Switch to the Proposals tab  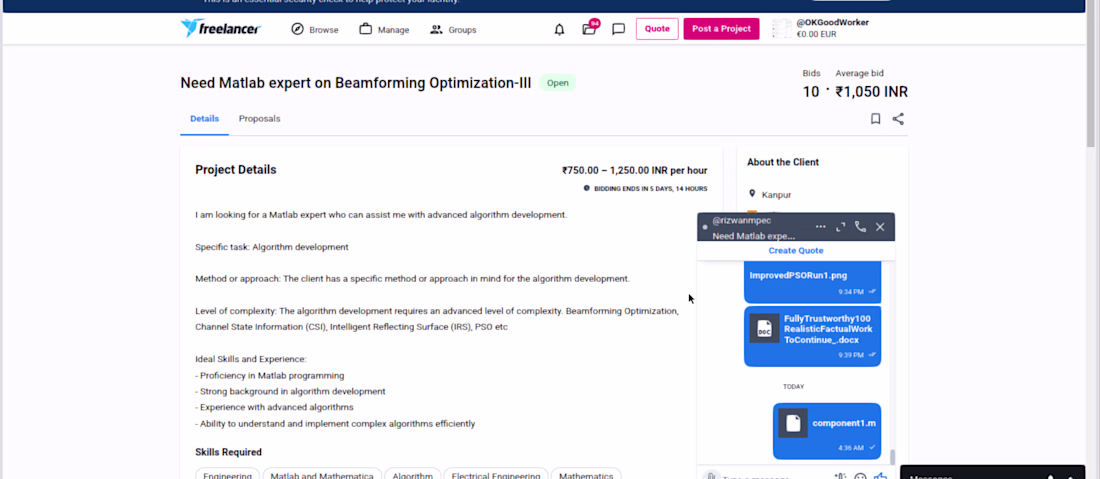(x=260, y=119)
